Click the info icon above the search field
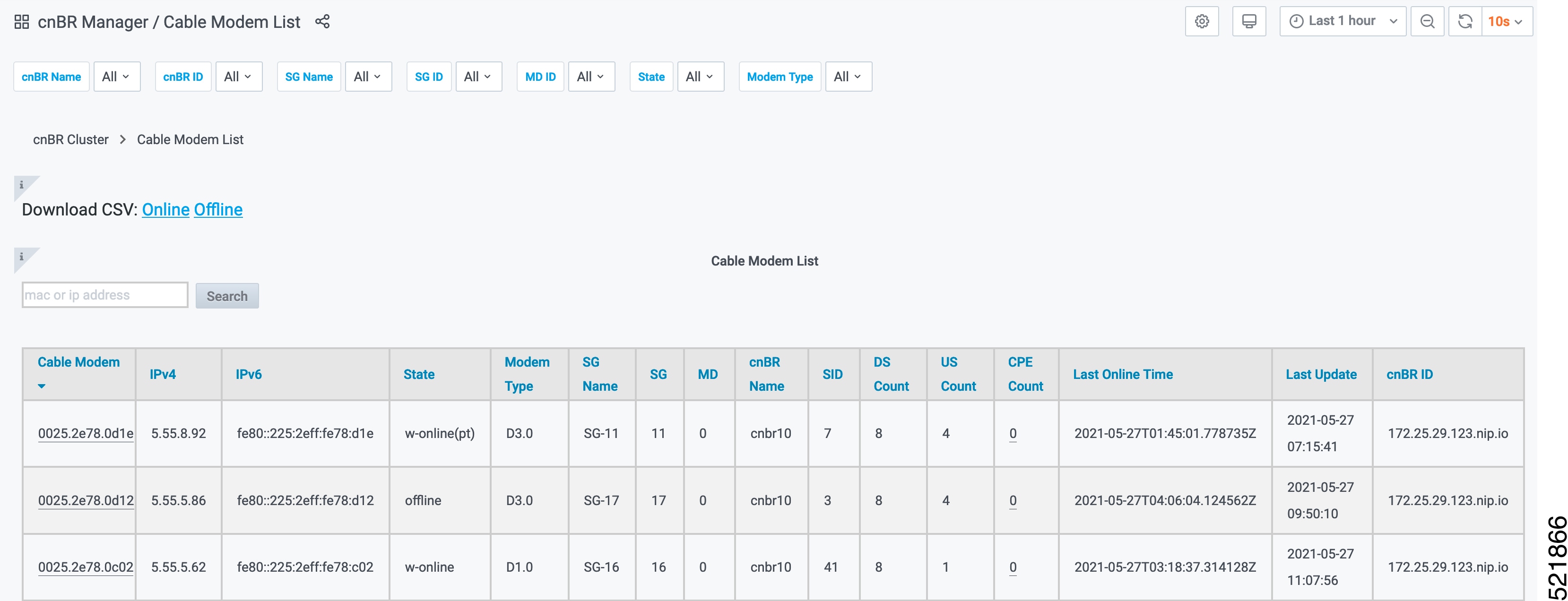The image size is (1568, 601). coord(21,257)
